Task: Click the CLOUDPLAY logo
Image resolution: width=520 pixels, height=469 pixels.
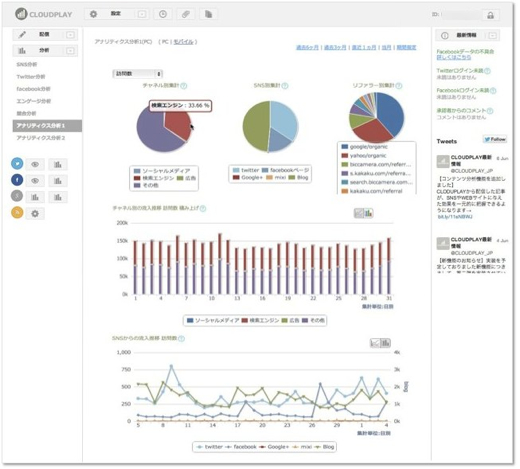Action: (44, 14)
